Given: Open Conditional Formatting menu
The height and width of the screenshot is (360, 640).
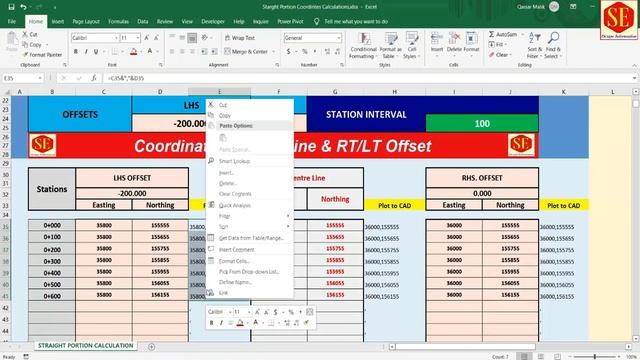Looking at the screenshot, I should (x=363, y=45).
